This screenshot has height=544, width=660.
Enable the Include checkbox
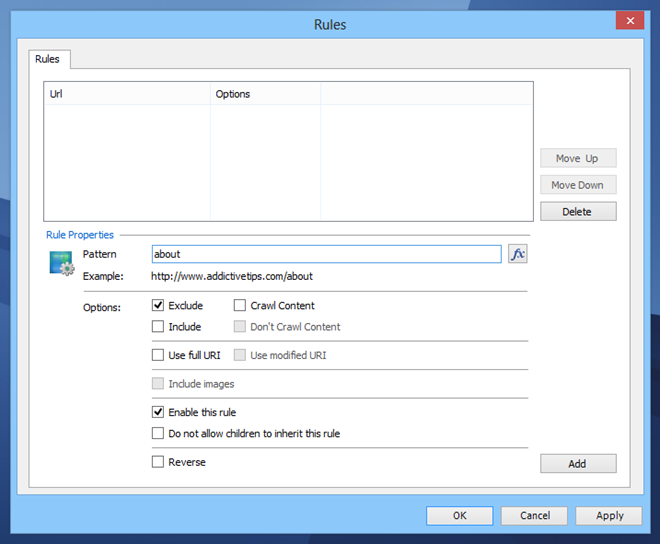[x=158, y=327]
